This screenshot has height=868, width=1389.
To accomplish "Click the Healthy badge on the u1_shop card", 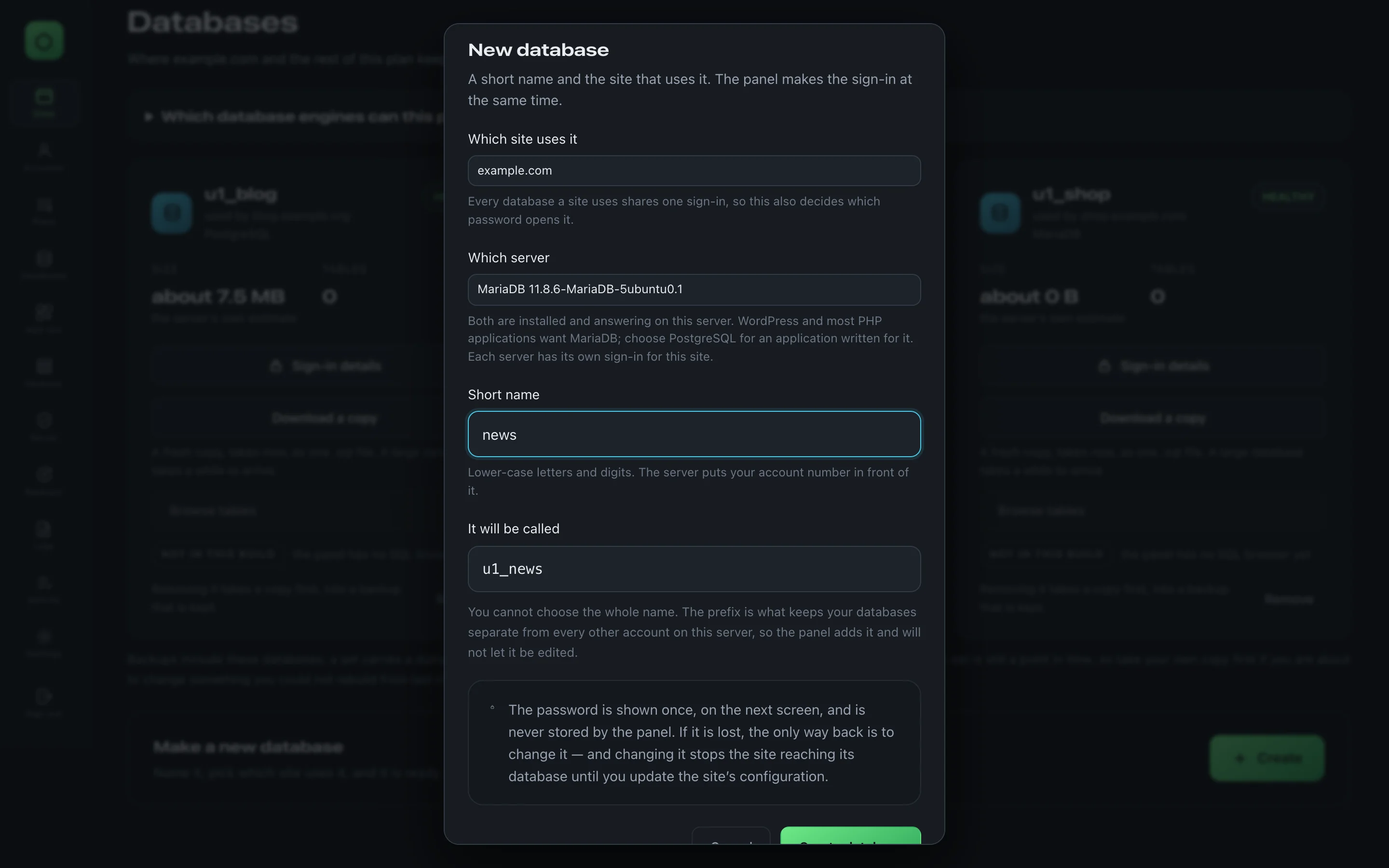I will (1288, 196).
